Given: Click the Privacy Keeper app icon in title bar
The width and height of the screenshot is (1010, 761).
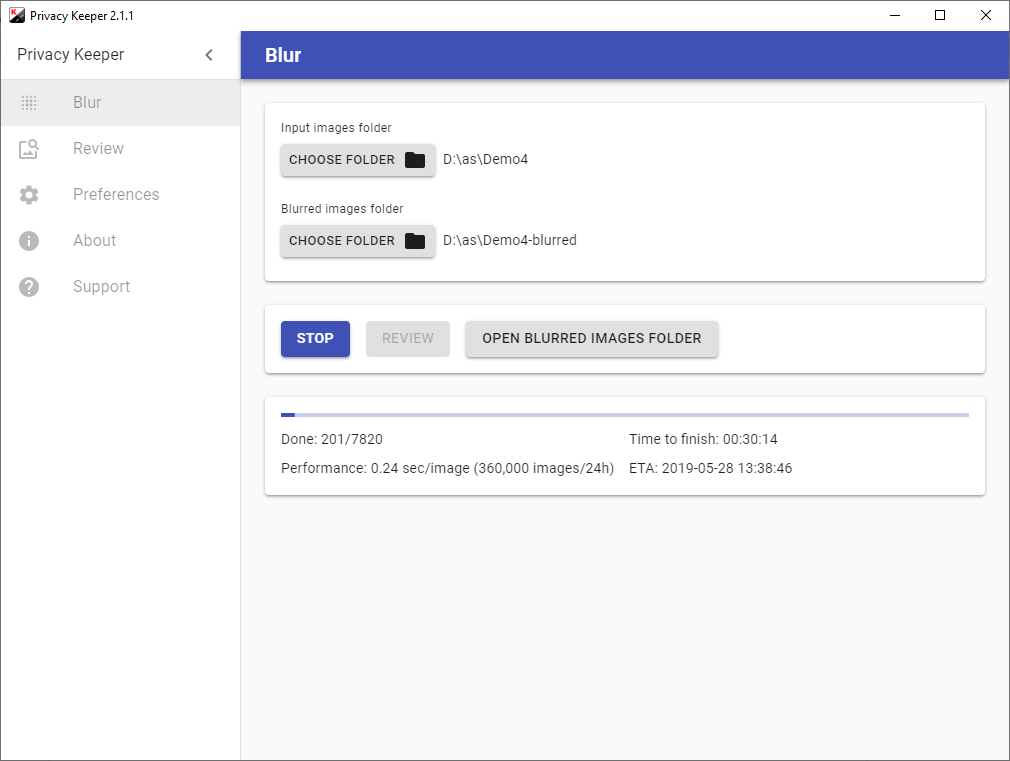Looking at the screenshot, I should point(16,15).
